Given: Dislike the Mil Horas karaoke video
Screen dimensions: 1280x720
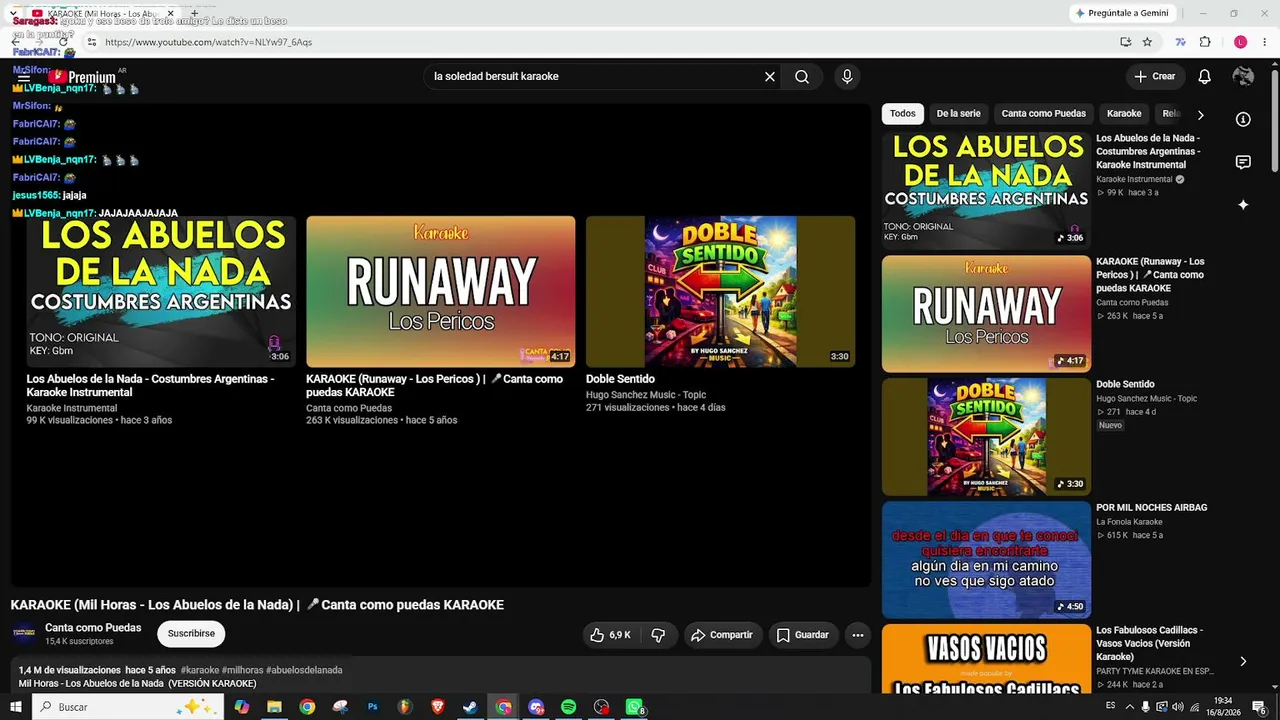Looking at the screenshot, I should pyautogui.click(x=658, y=635).
